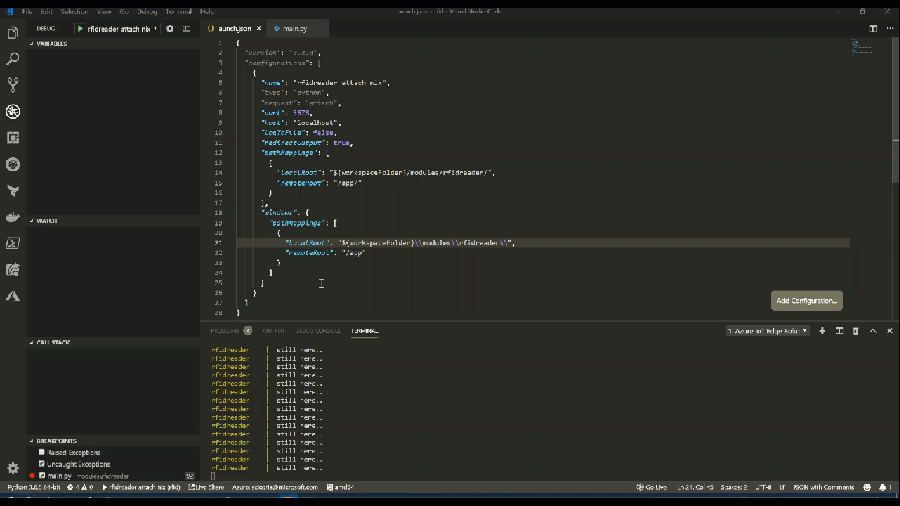Select the launch.json editor tab
Screen dimensions: 900x506
pos(234,29)
